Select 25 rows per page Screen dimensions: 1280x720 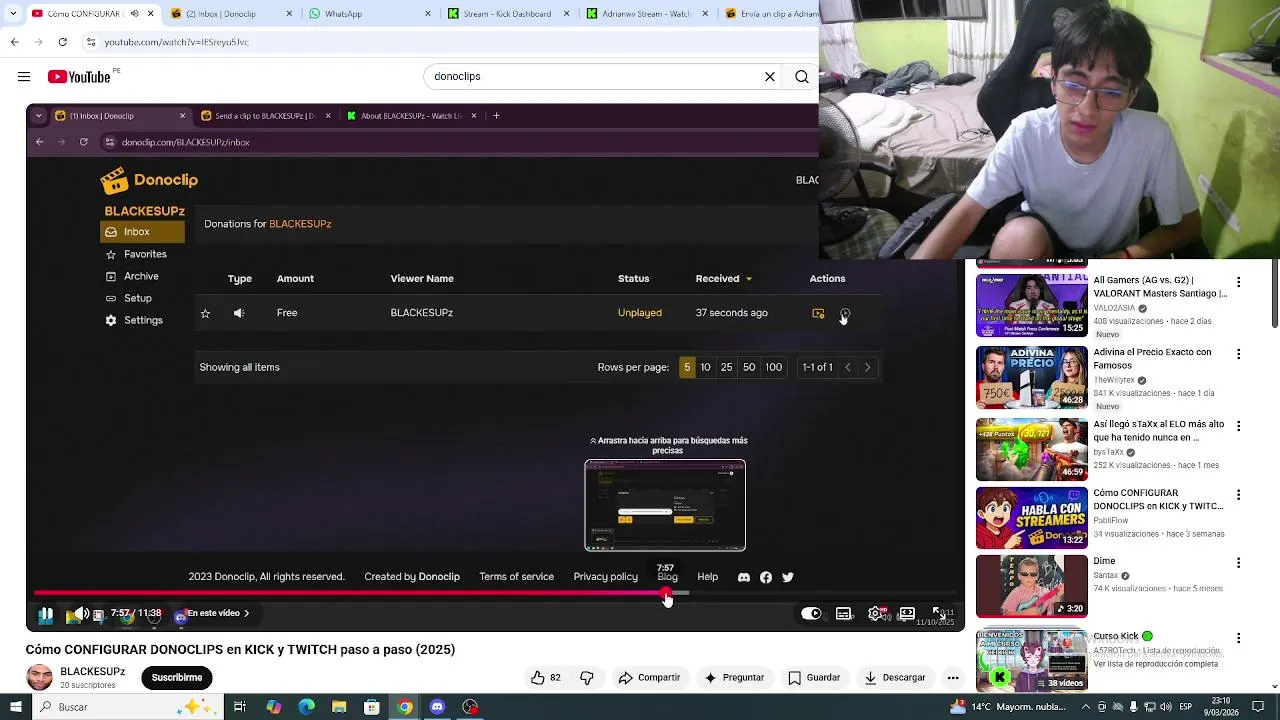point(726,367)
